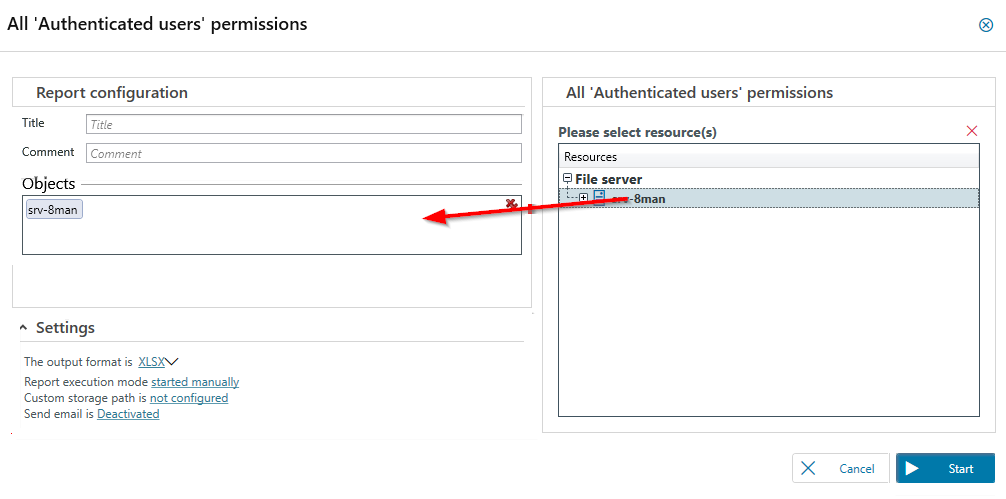This screenshot has width=1006, height=499.
Task: Expand the srv-8man tree node
Action: pos(584,198)
